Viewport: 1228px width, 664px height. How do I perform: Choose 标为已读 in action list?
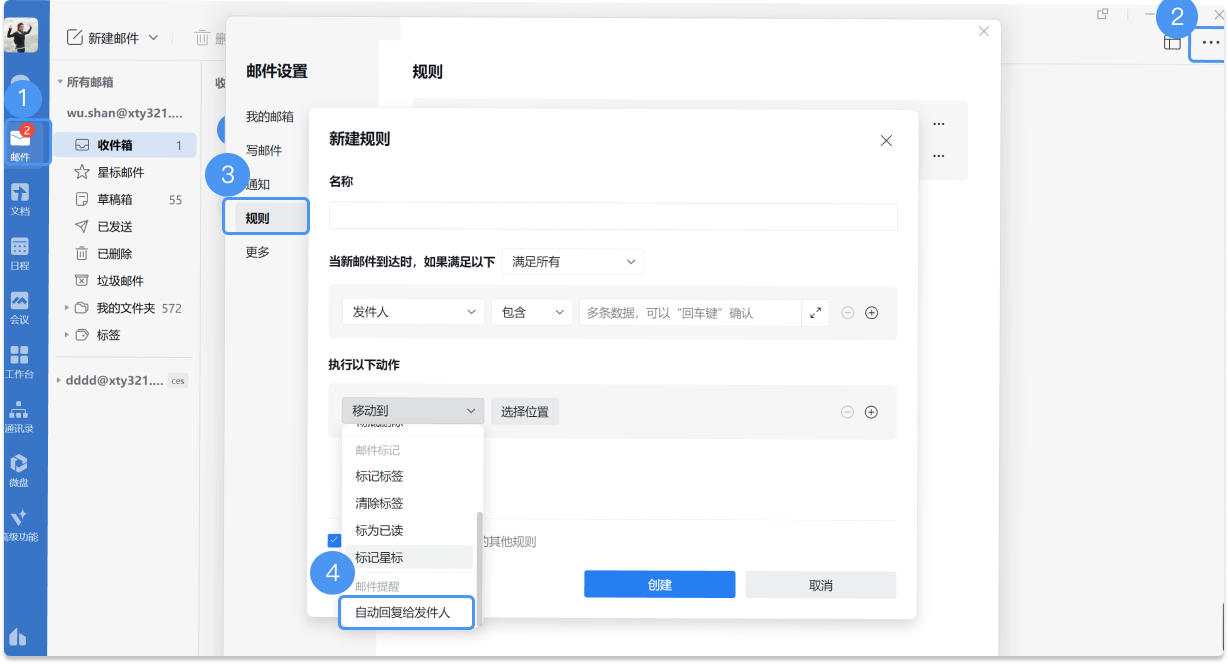pos(380,530)
